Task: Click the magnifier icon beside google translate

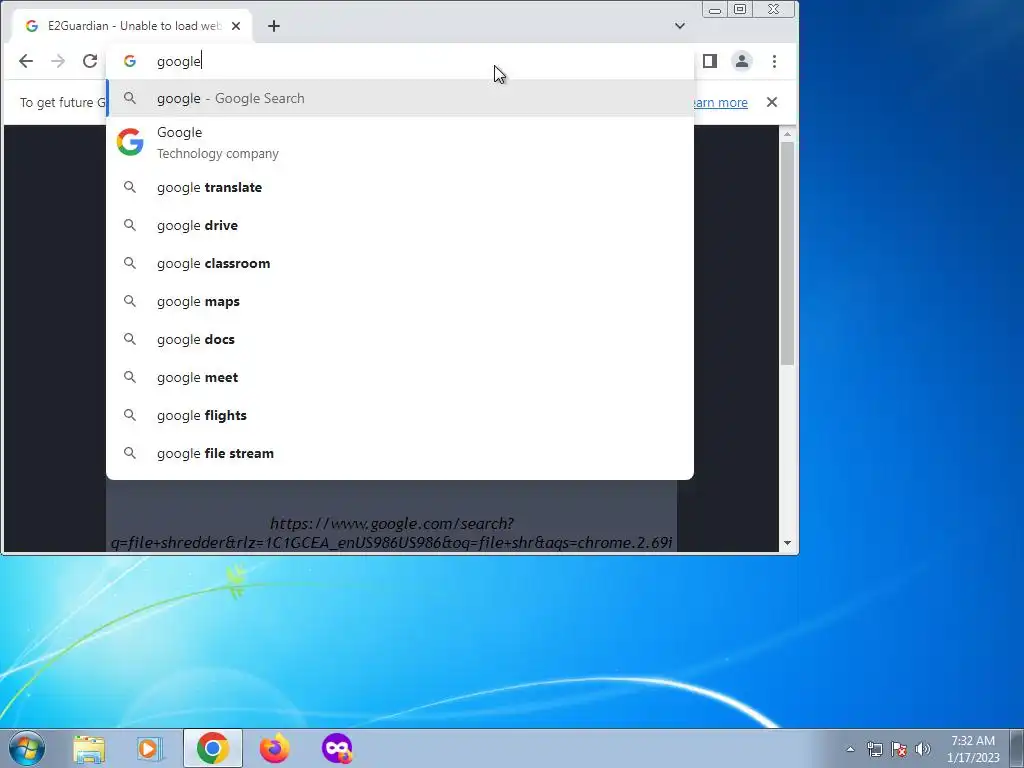Action: 130,187
